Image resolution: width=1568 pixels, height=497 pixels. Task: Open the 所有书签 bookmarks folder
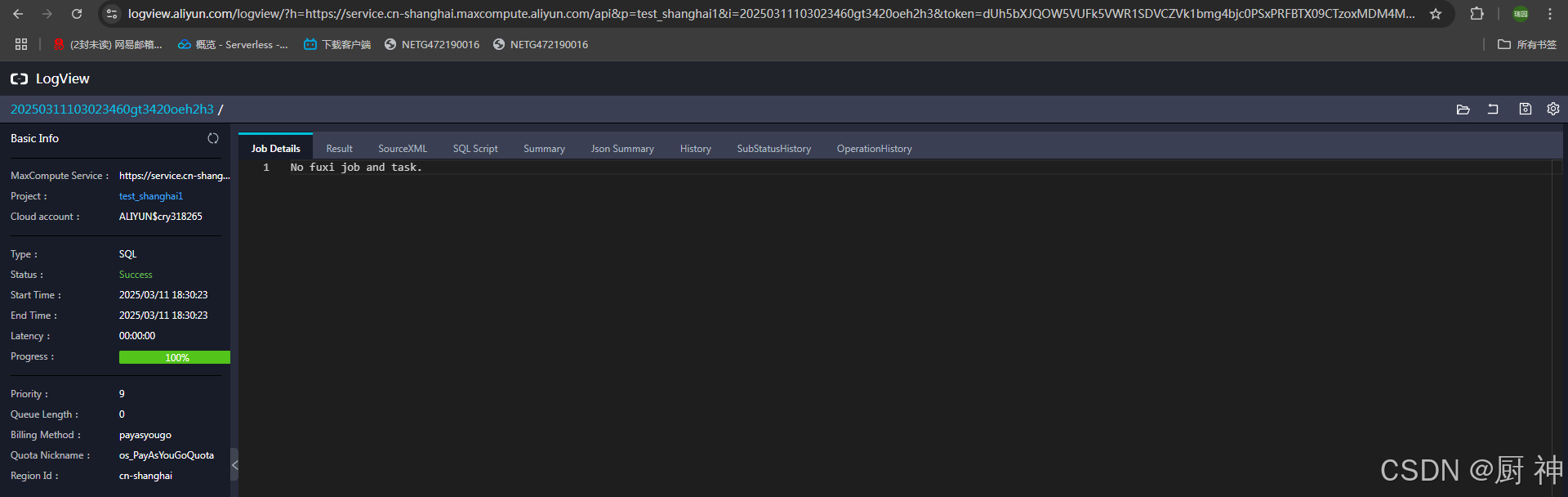1527,44
